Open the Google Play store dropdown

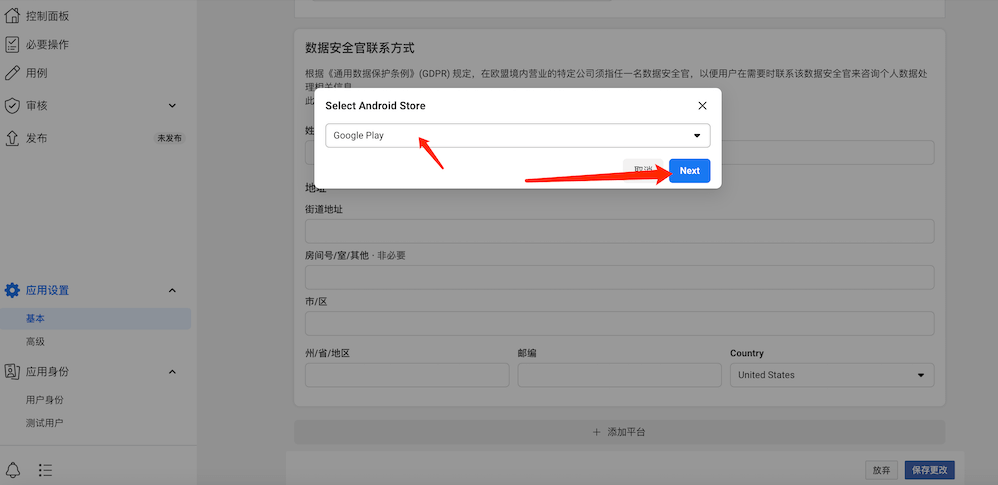pyautogui.click(x=517, y=136)
